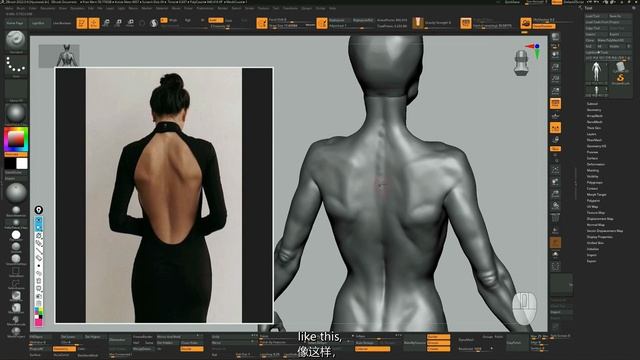Expand the Subtool subpalette
The image size is (640, 360).
[x=592, y=104]
